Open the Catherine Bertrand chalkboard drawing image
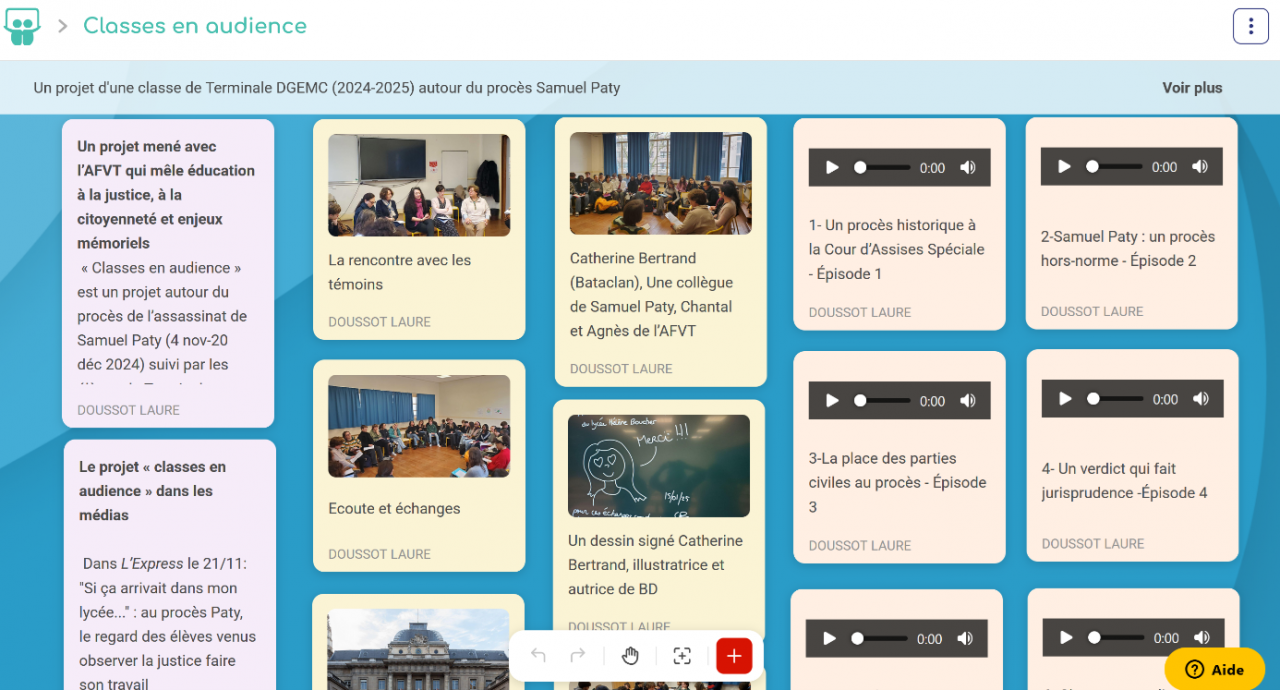The image size is (1280, 690). coord(658,466)
